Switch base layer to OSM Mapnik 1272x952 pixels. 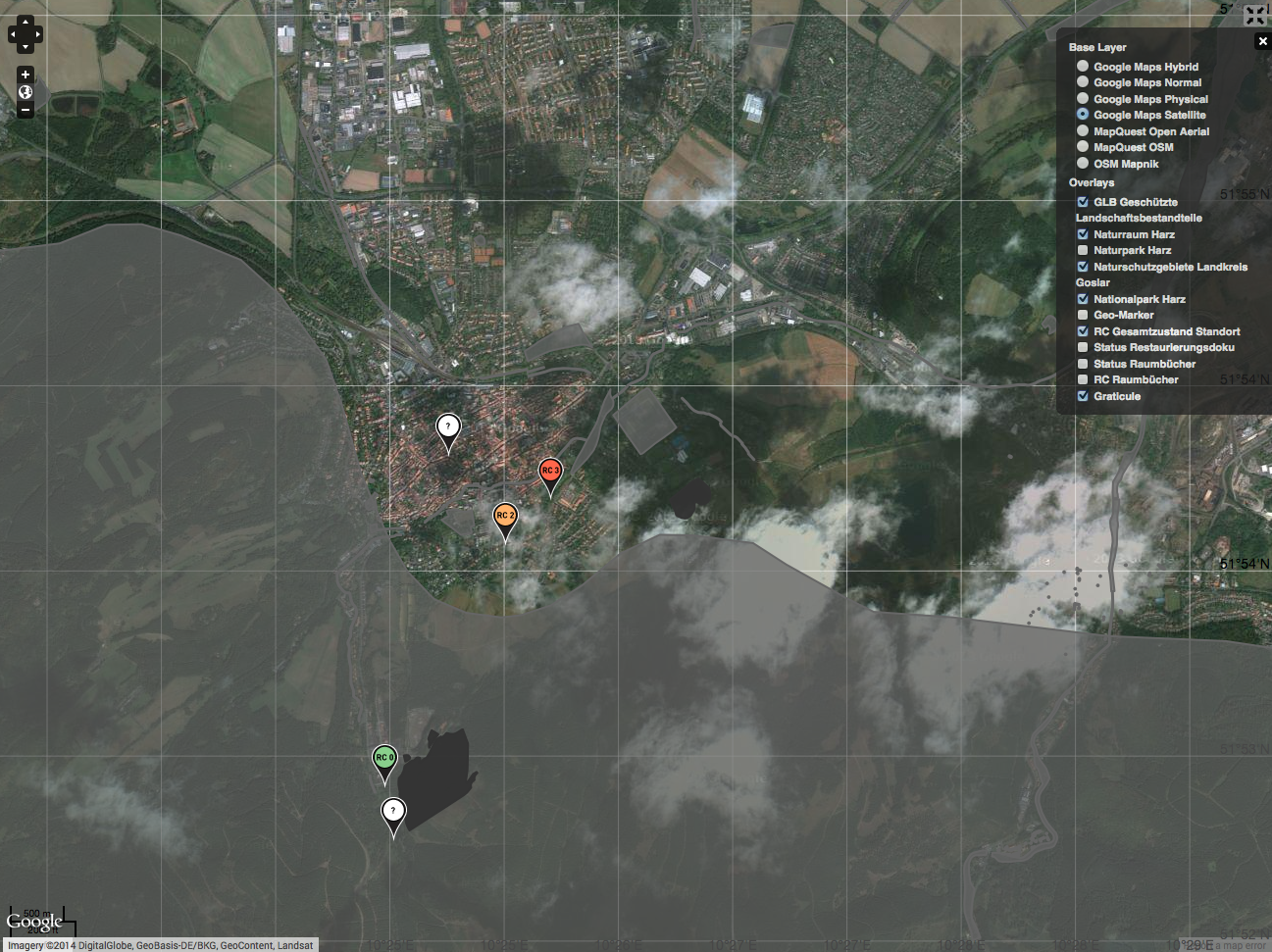point(1083,164)
